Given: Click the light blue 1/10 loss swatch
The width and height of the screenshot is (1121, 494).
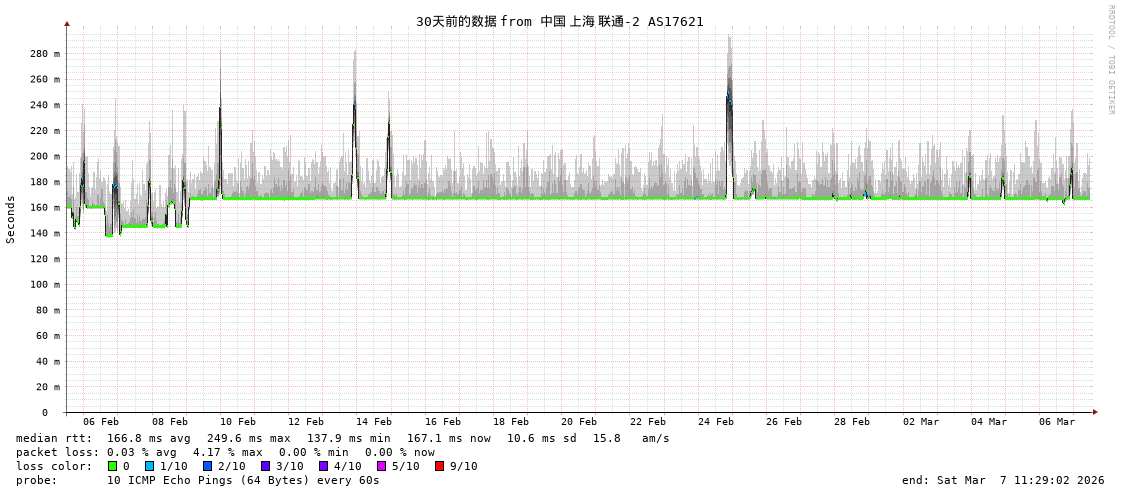Looking at the screenshot, I should point(150,466).
